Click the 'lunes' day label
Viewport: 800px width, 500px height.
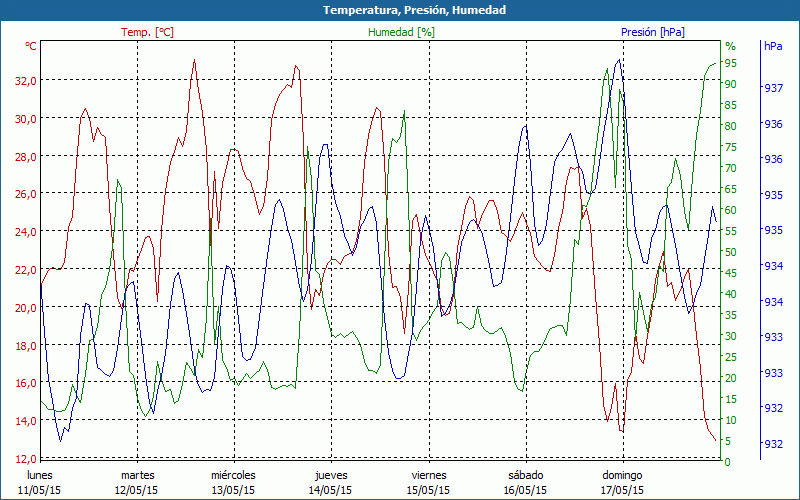click(40, 475)
